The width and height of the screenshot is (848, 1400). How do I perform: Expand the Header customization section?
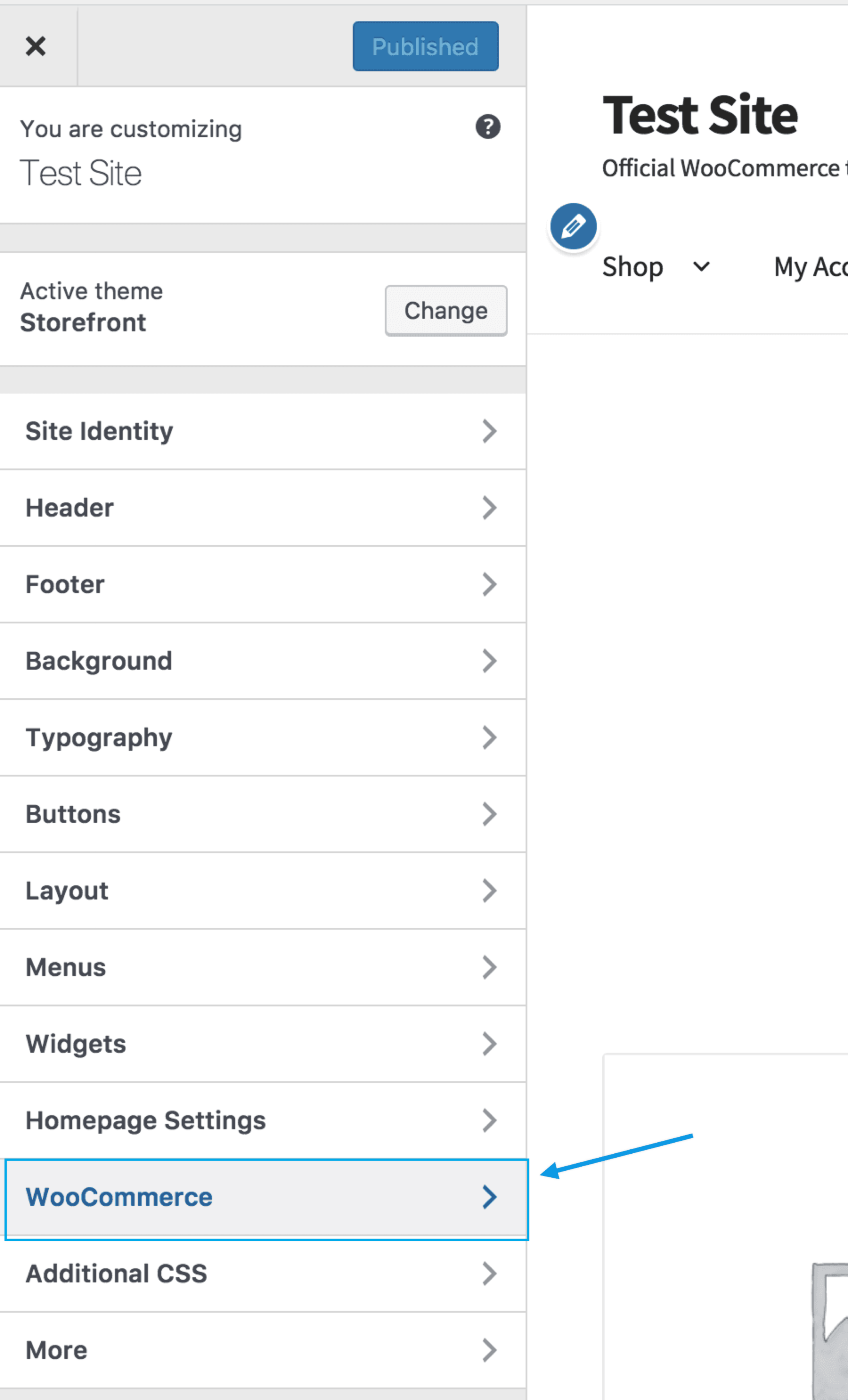click(262, 508)
